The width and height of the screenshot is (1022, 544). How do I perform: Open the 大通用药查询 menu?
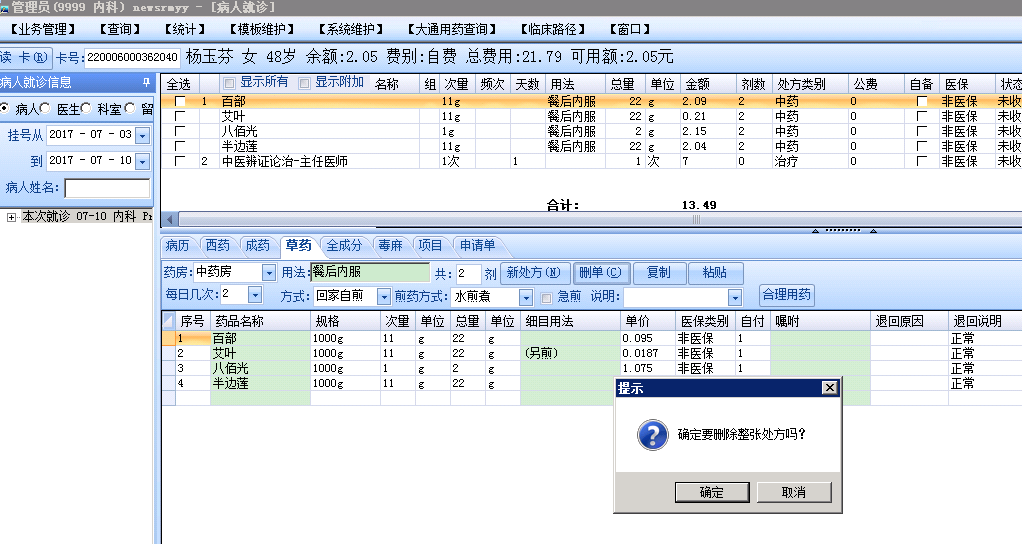coord(452,29)
